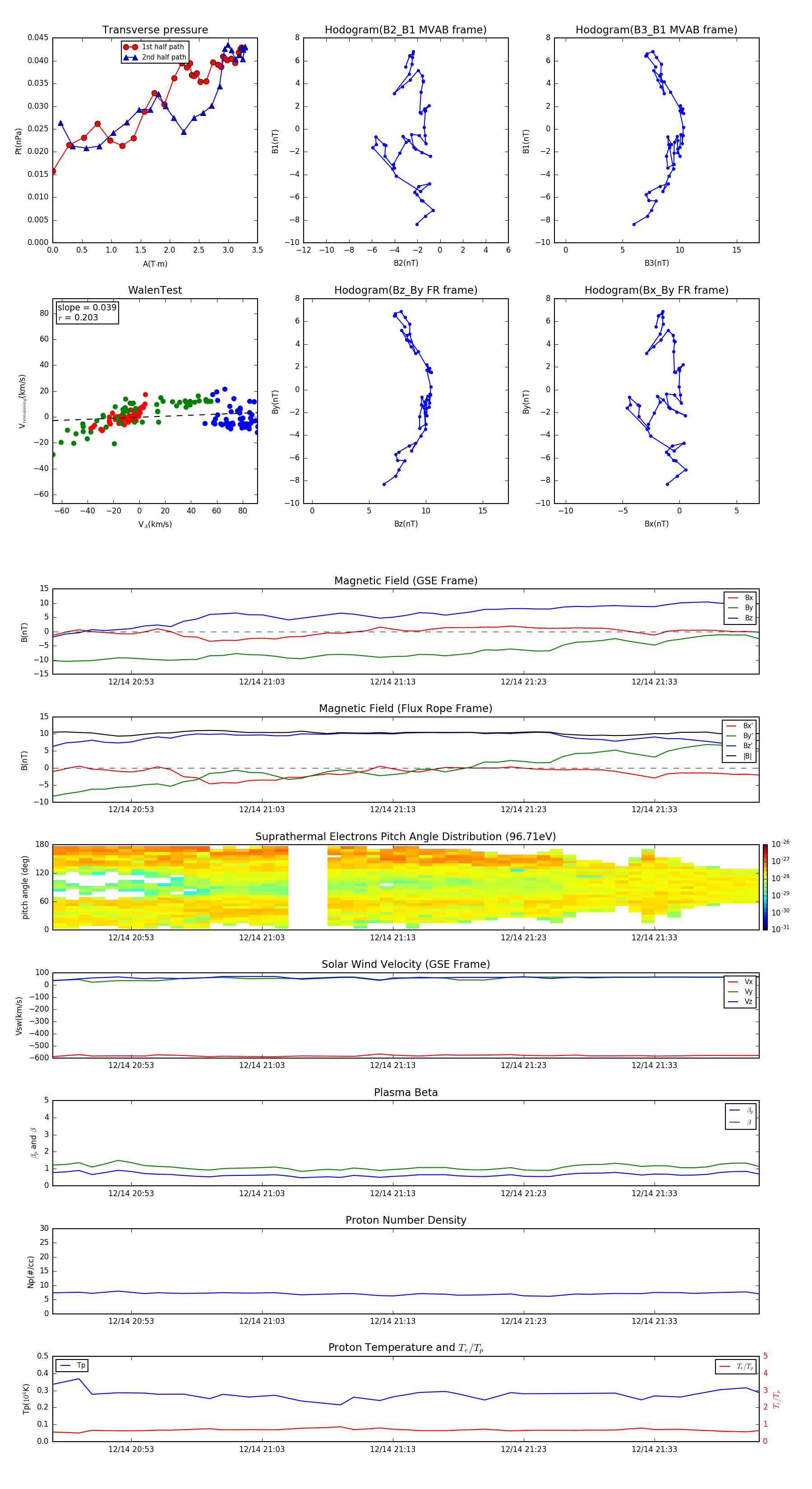Viewport: 812px width, 1489px height.
Task: Click the "Tp(10^6K)" y-axis label
Action: tap(26, 1399)
